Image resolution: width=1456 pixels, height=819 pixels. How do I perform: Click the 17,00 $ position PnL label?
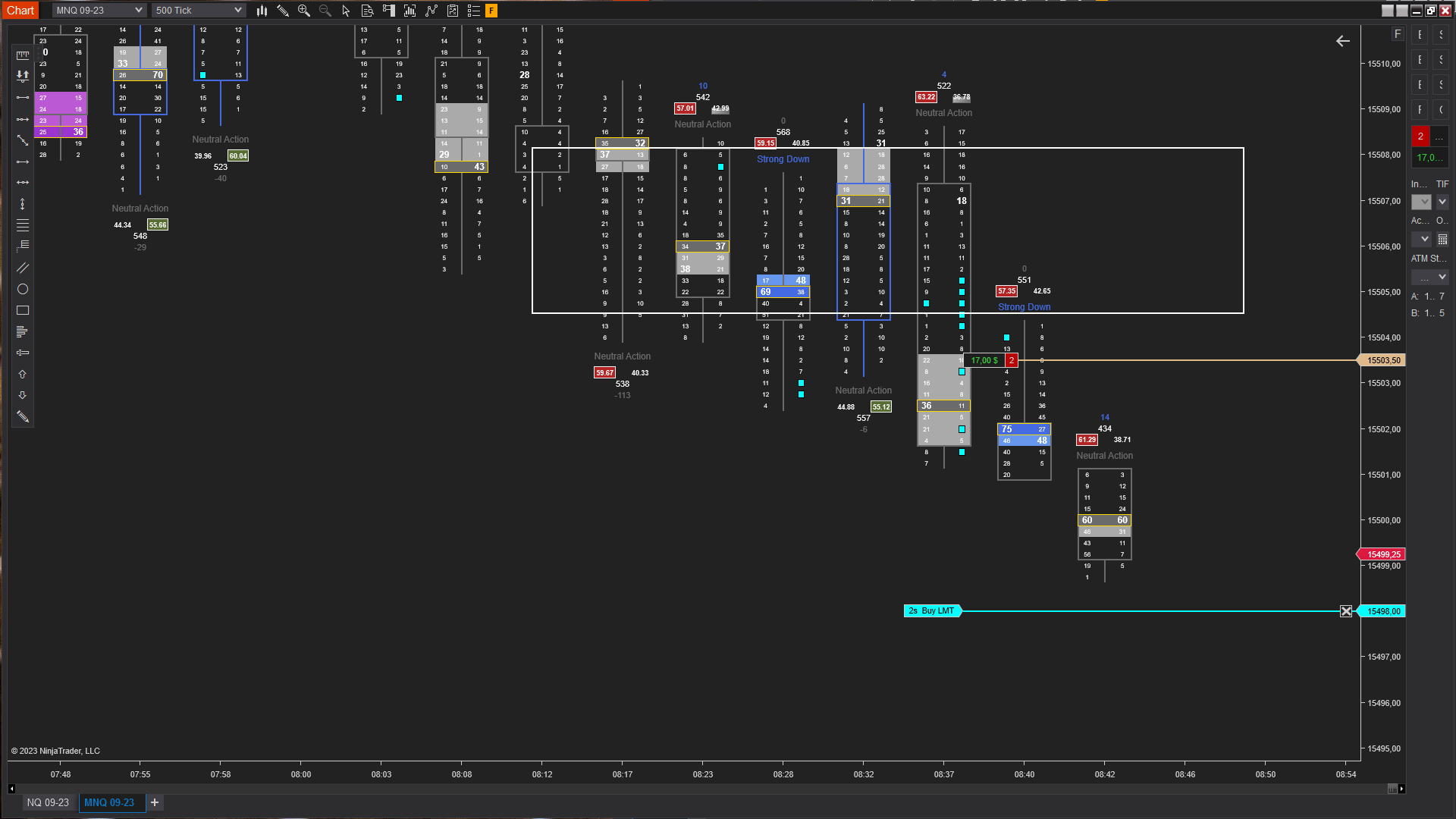pos(984,360)
